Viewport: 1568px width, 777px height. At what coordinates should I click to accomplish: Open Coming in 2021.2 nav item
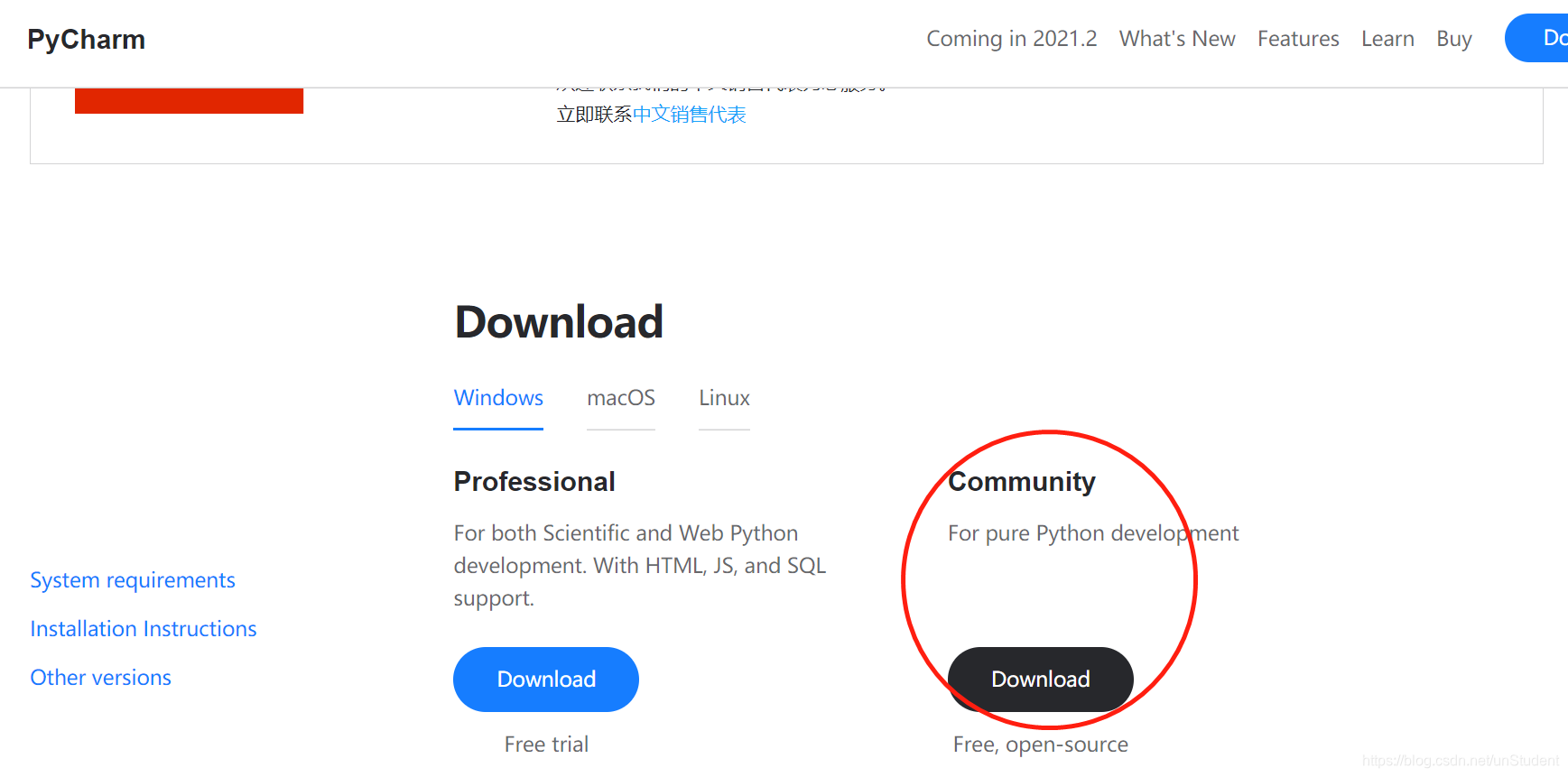click(1011, 39)
